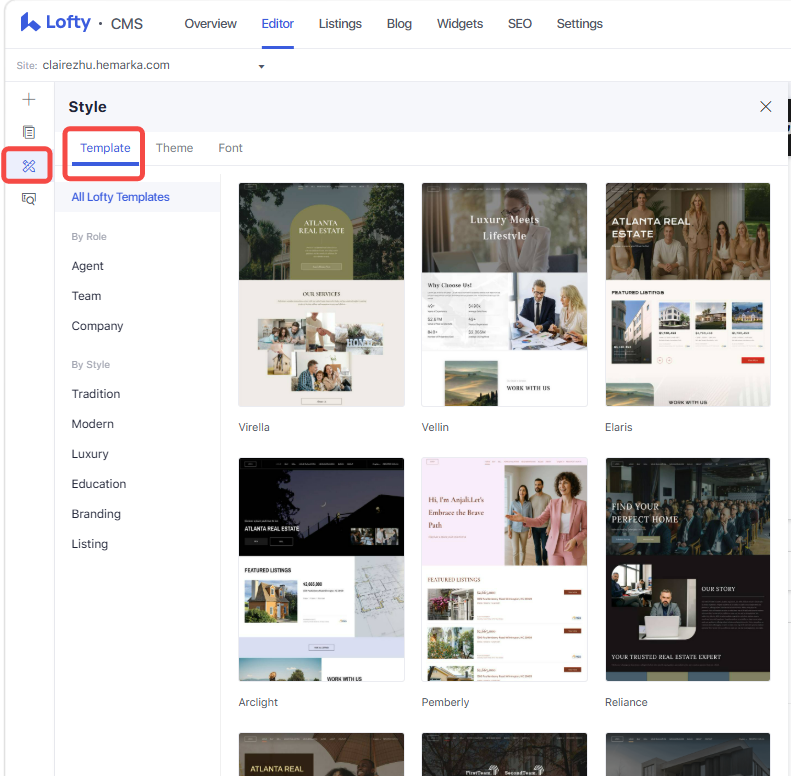Filter templates by Listing style
791x776 pixels.
(90, 544)
